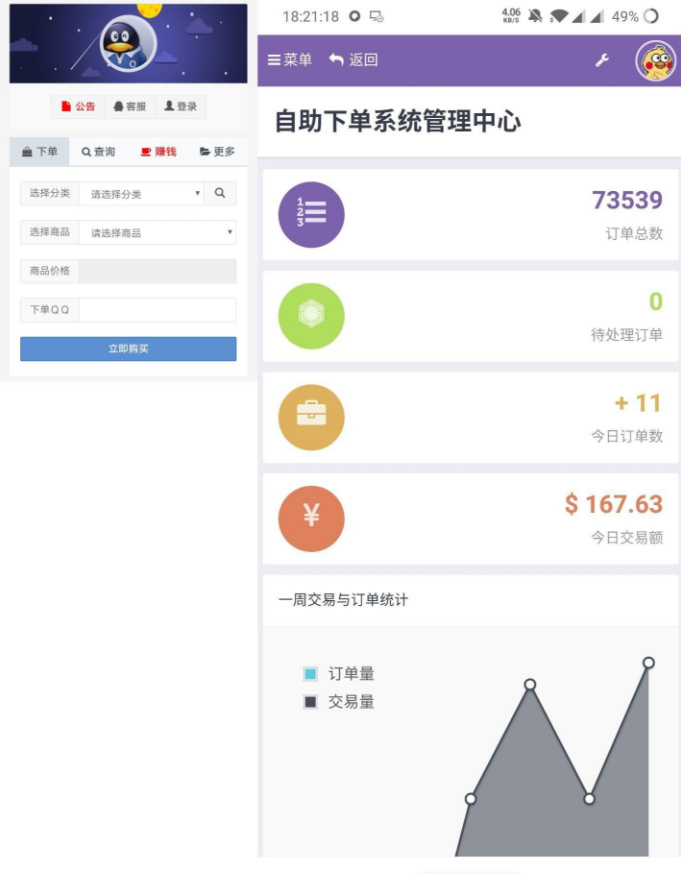
Task: Click the wrench settings icon in header
Action: (602, 60)
